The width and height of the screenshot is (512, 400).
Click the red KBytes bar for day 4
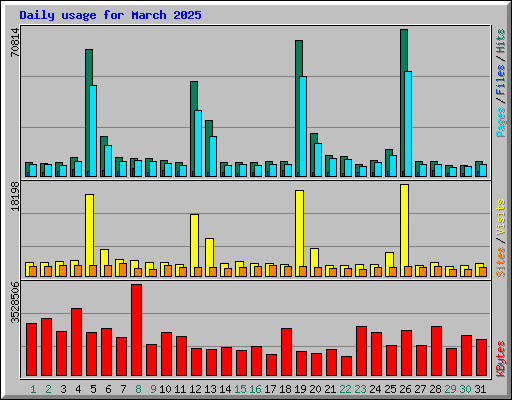tap(76, 342)
